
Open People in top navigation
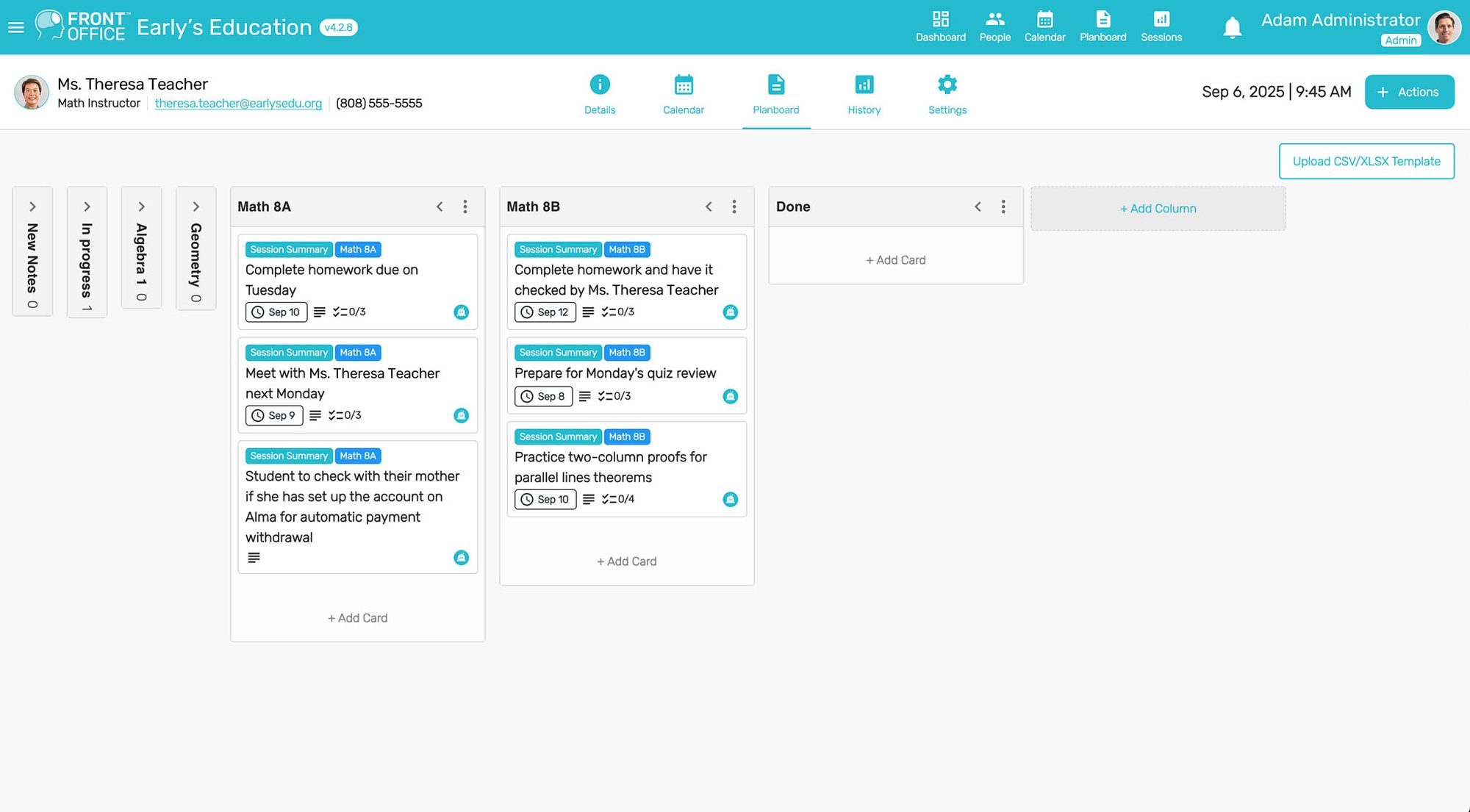point(994,26)
